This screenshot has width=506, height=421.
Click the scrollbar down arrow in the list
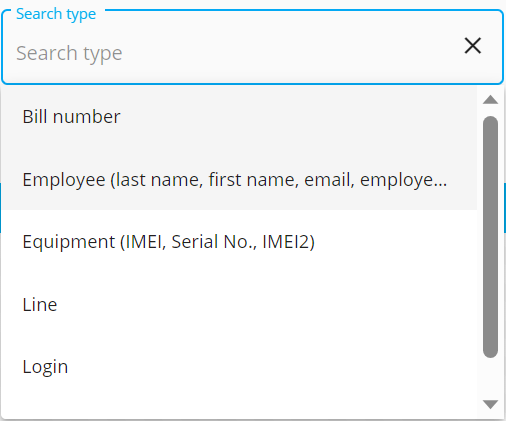pyautogui.click(x=490, y=404)
